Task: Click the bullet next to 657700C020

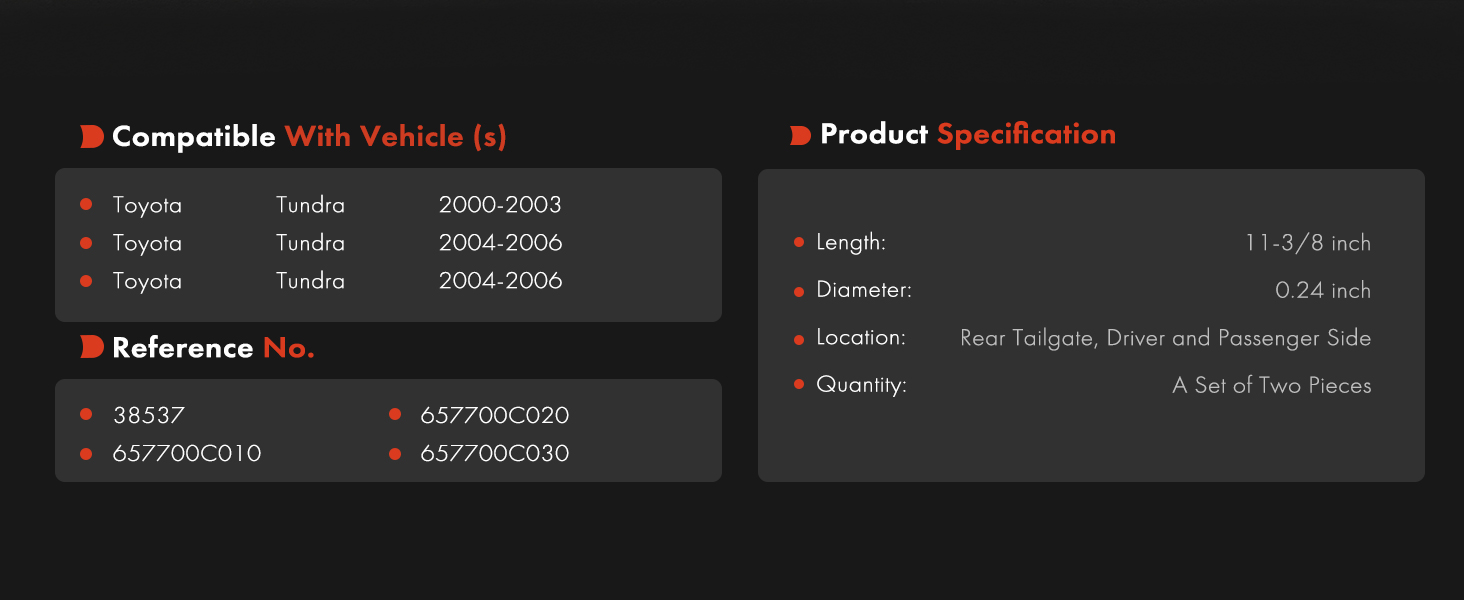Action: (x=395, y=414)
